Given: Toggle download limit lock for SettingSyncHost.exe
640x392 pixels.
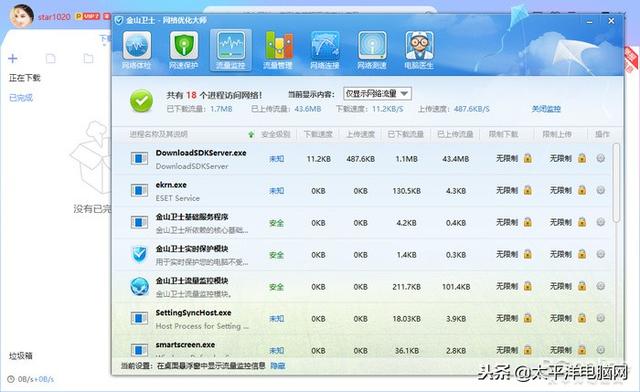Looking at the screenshot, I should [x=528, y=318].
